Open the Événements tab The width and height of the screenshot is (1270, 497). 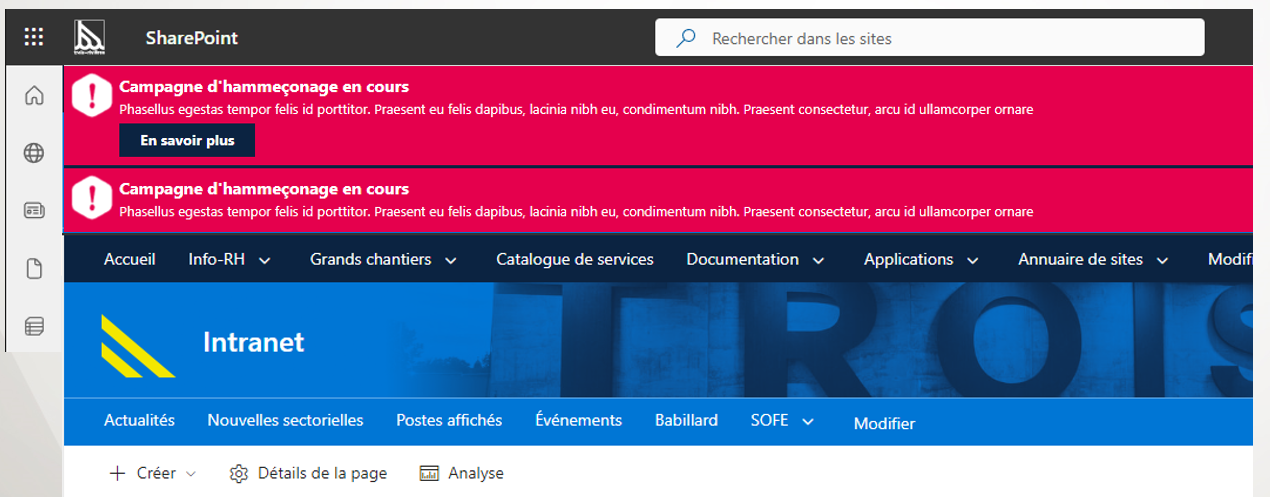coord(578,420)
